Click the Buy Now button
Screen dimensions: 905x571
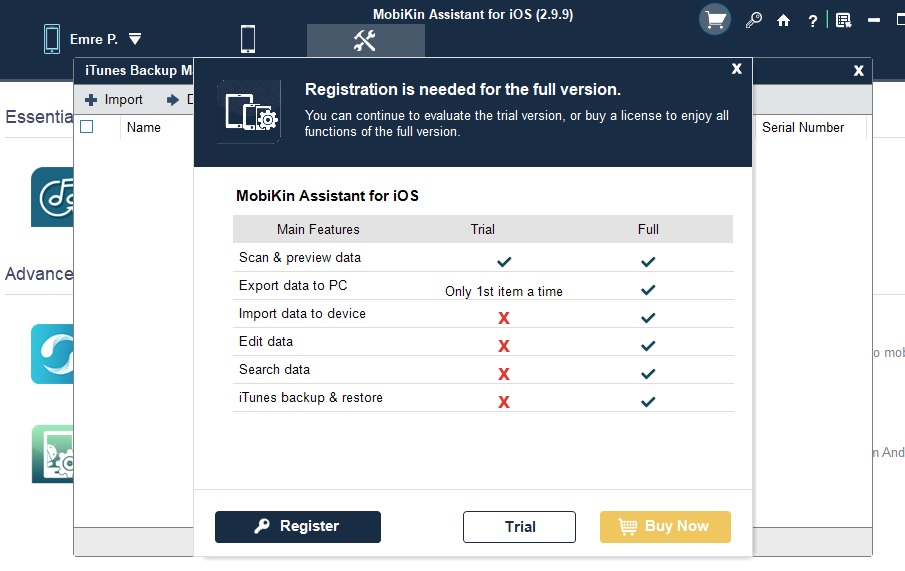[665, 527]
